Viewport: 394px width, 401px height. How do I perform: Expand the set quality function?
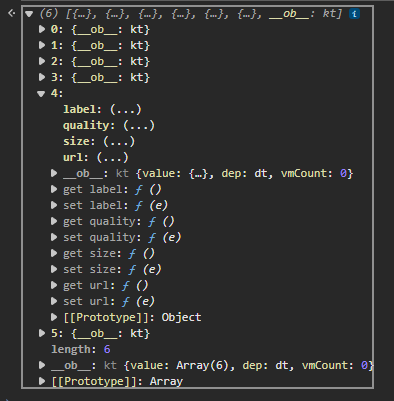54,237
